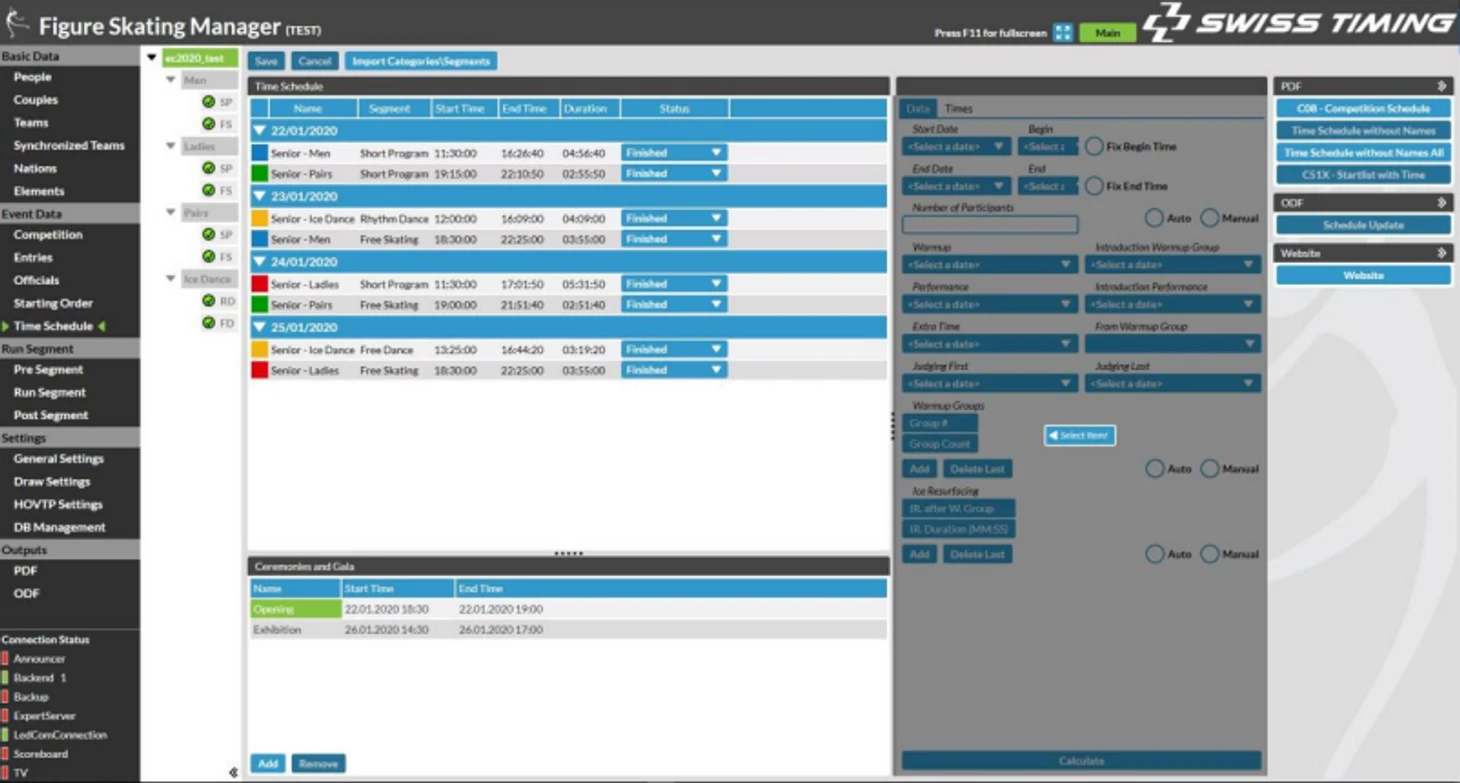This screenshot has height=783, width=1460.
Task: Click red color swatch of Senior - Ladies Short Program
Action: point(259,284)
